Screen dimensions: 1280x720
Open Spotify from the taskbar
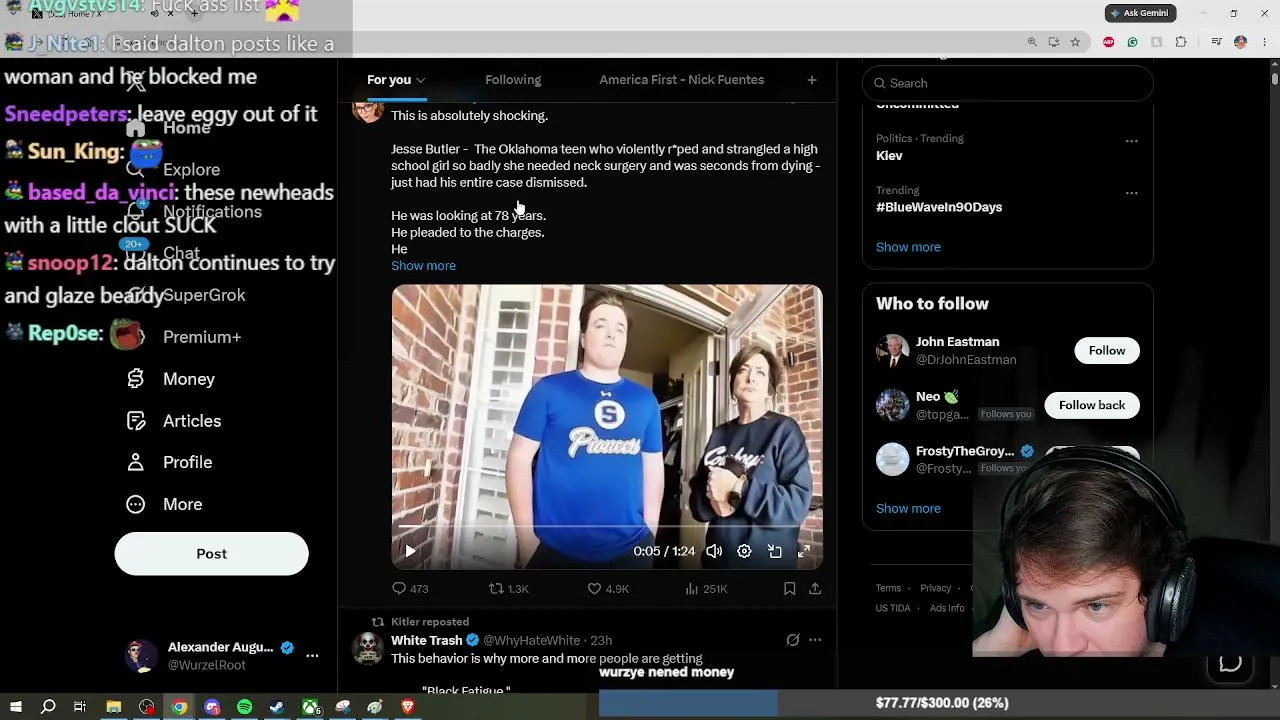tap(245, 707)
